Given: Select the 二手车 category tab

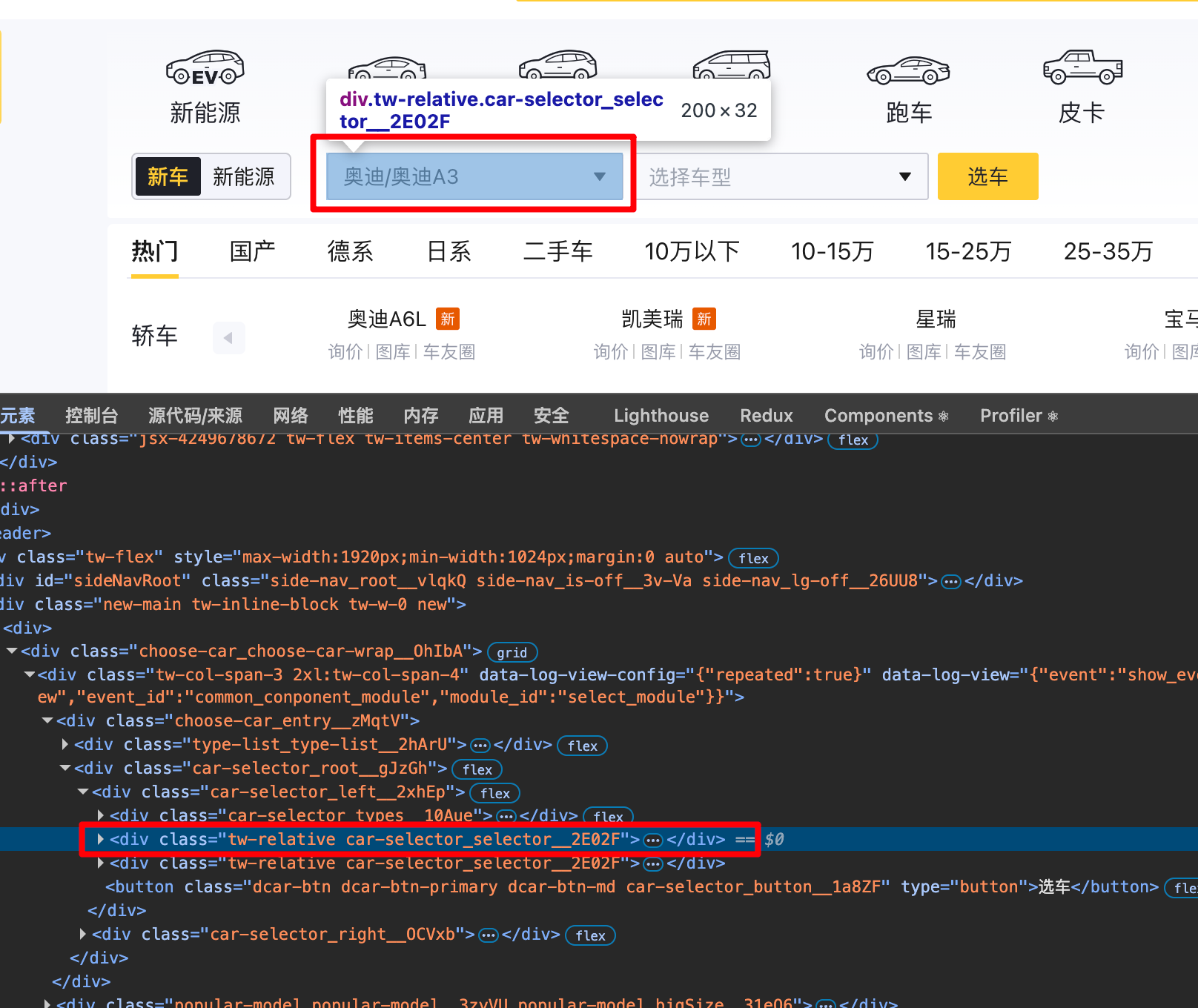Looking at the screenshot, I should [x=558, y=252].
